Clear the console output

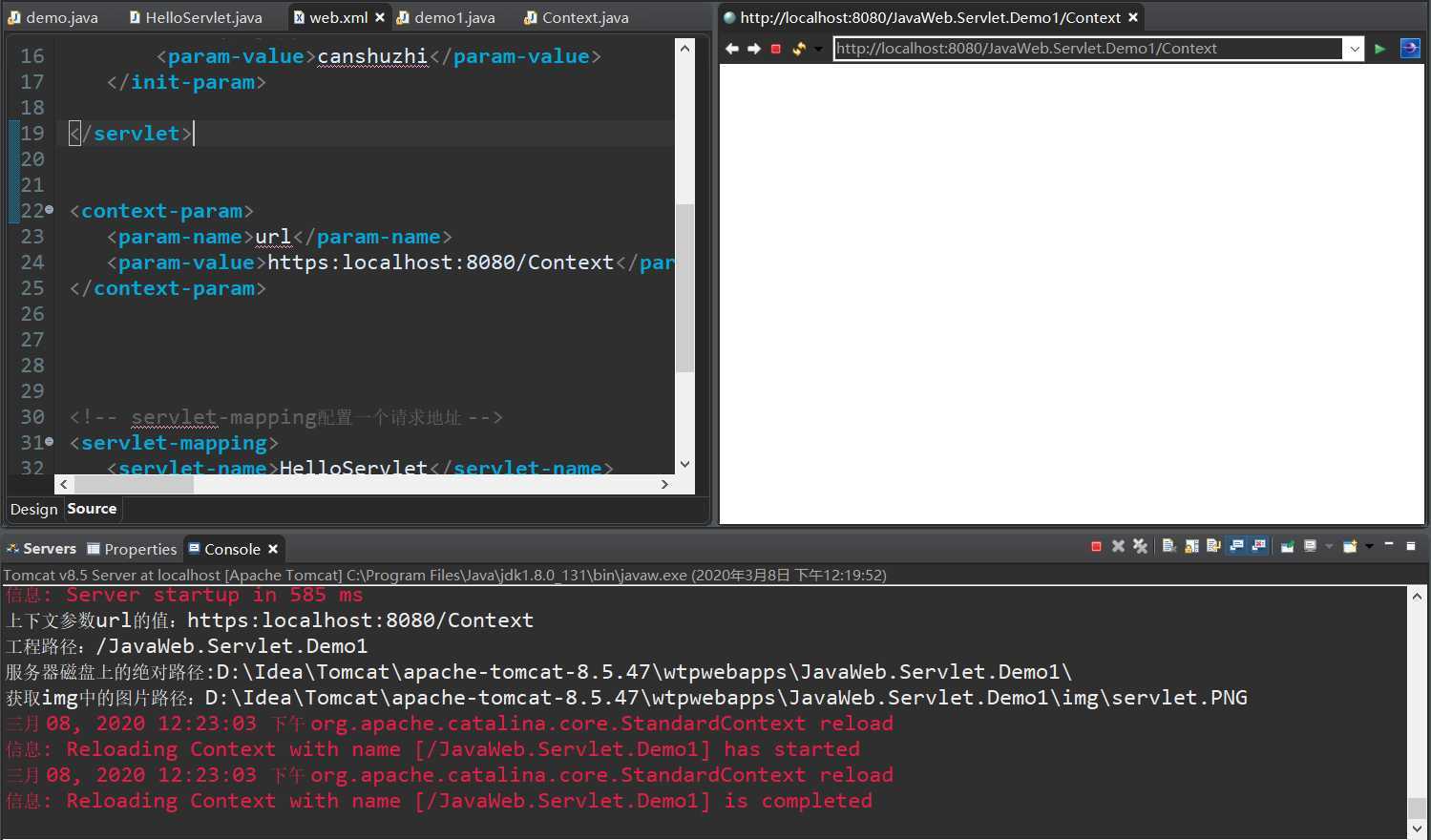click(1168, 546)
